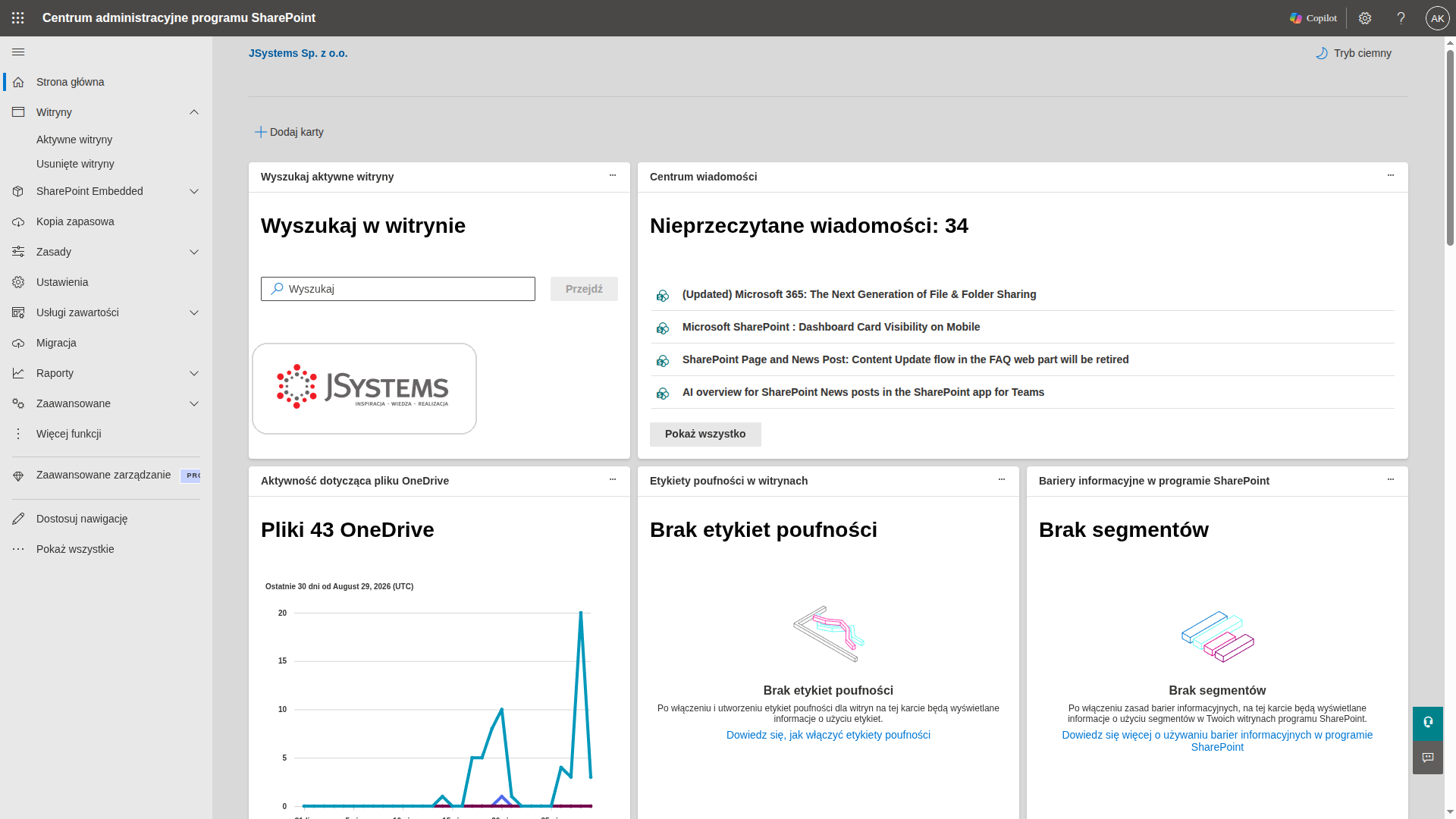The height and width of the screenshot is (819, 1456).
Task: Open Ustawienia page in sidebar
Action: [62, 282]
